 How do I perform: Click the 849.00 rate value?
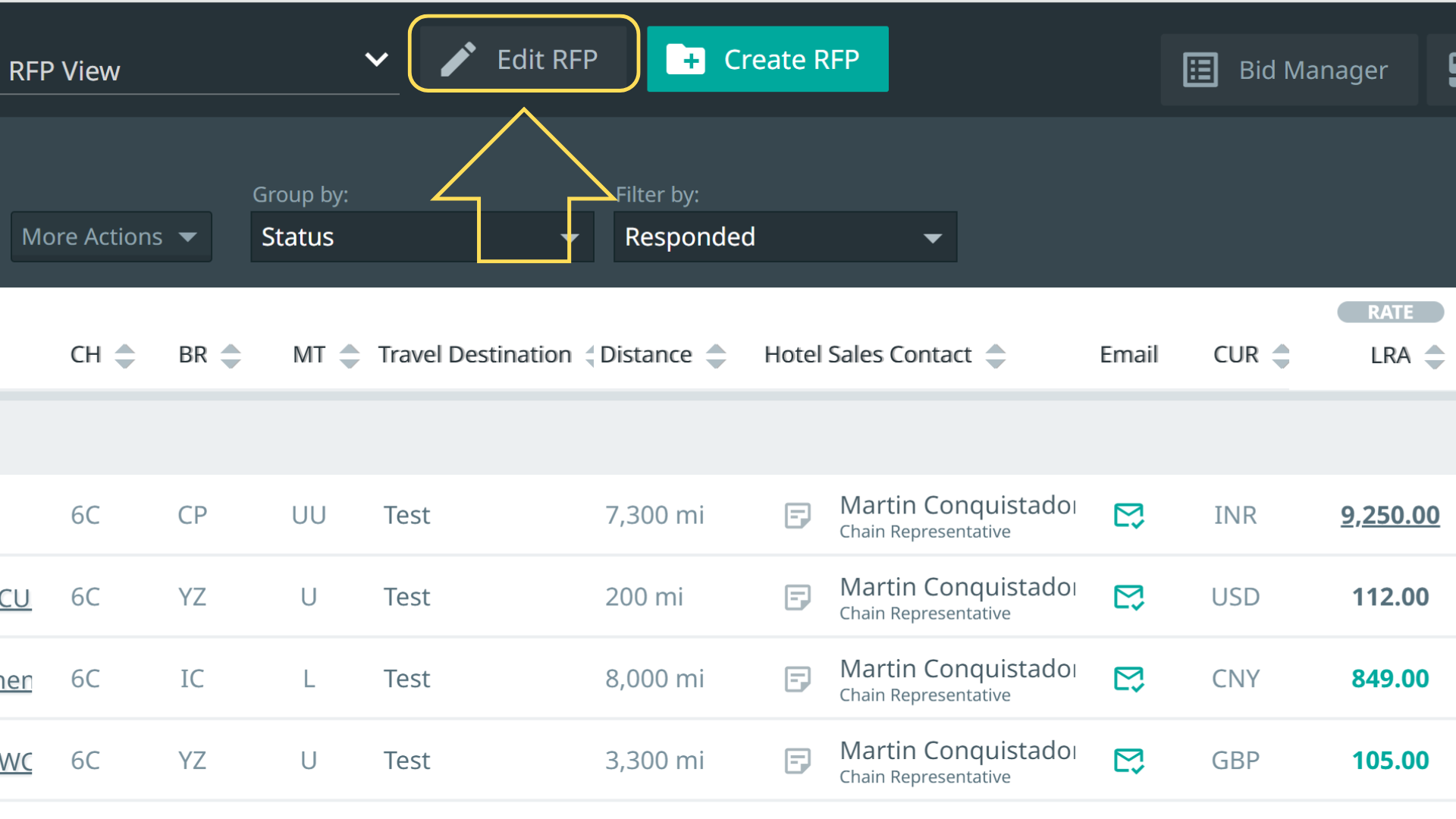(x=1389, y=679)
